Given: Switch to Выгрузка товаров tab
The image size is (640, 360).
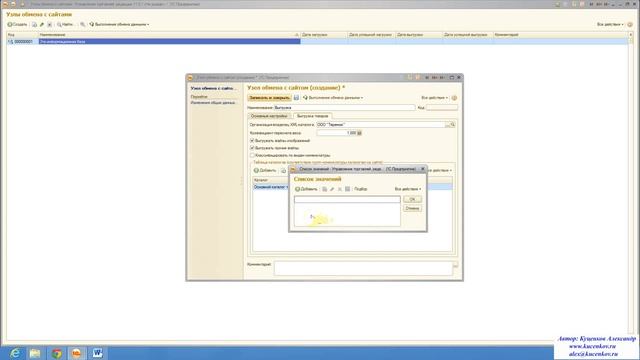Looking at the screenshot, I should click(x=313, y=116).
